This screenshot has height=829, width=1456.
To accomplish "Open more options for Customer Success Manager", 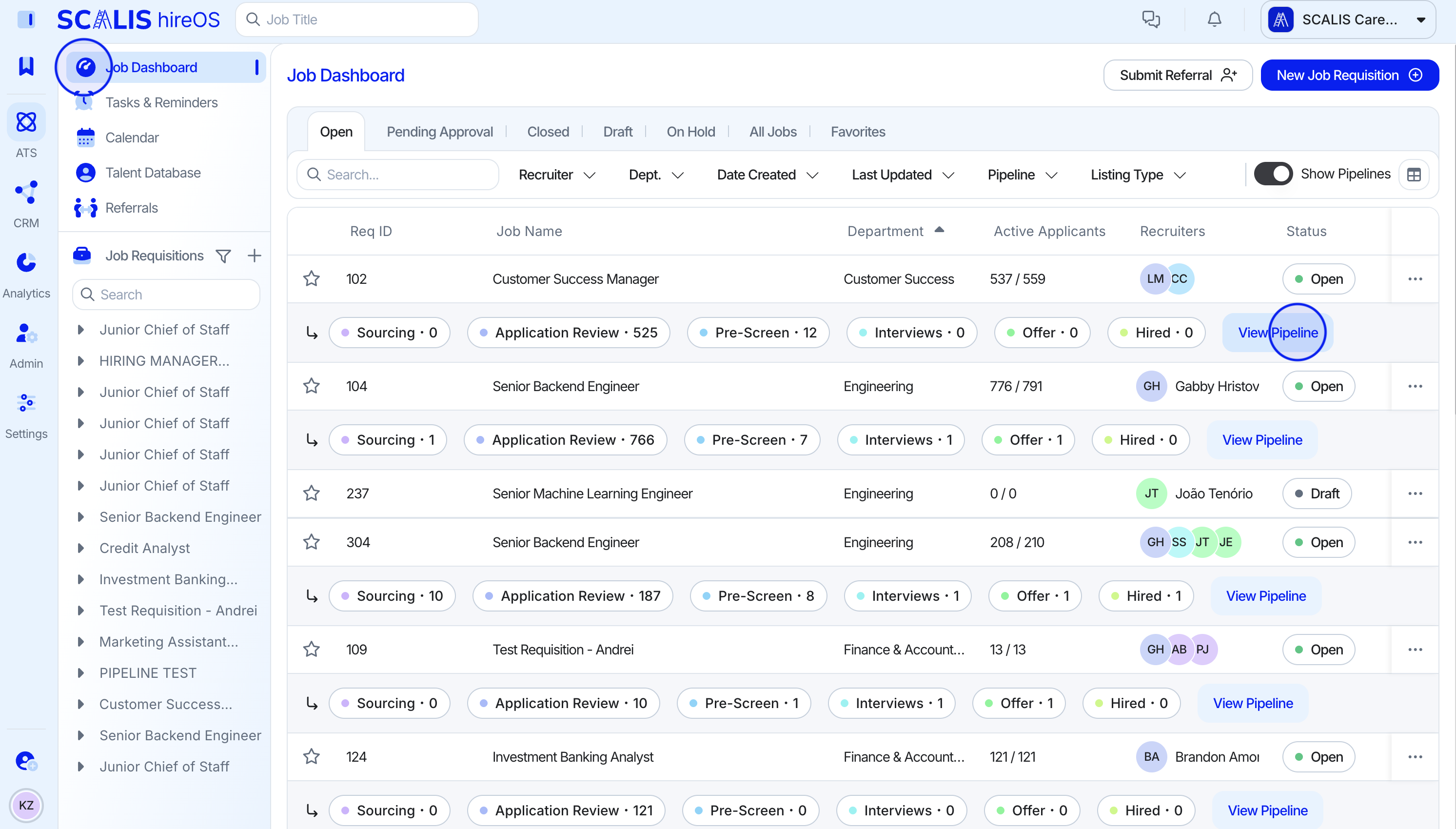I will click(x=1415, y=279).
